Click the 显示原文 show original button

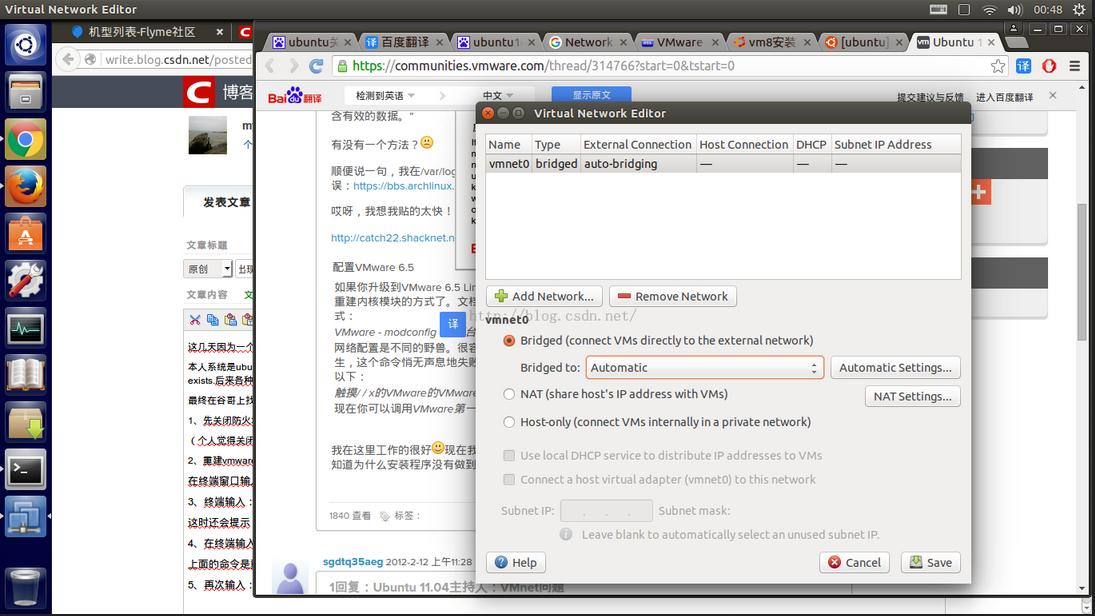[x=591, y=95]
